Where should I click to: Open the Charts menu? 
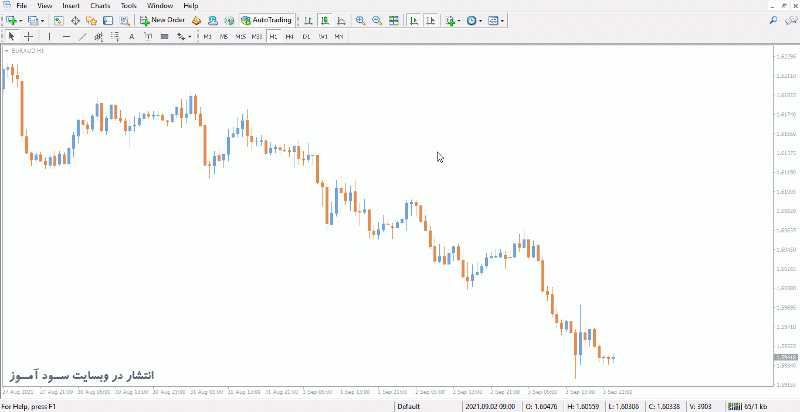click(x=99, y=6)
